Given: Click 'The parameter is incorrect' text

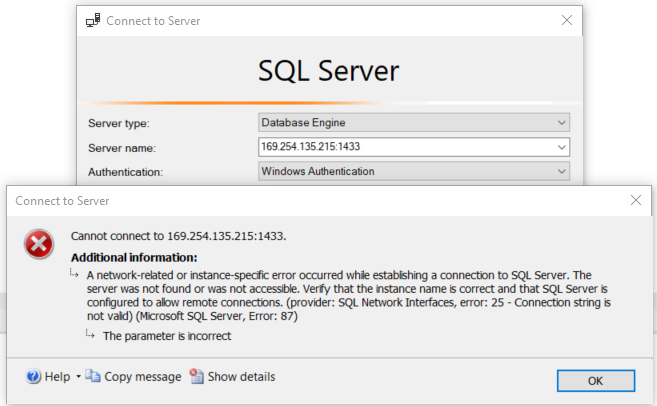Looking at the screenshot, I should click(167, 336).
